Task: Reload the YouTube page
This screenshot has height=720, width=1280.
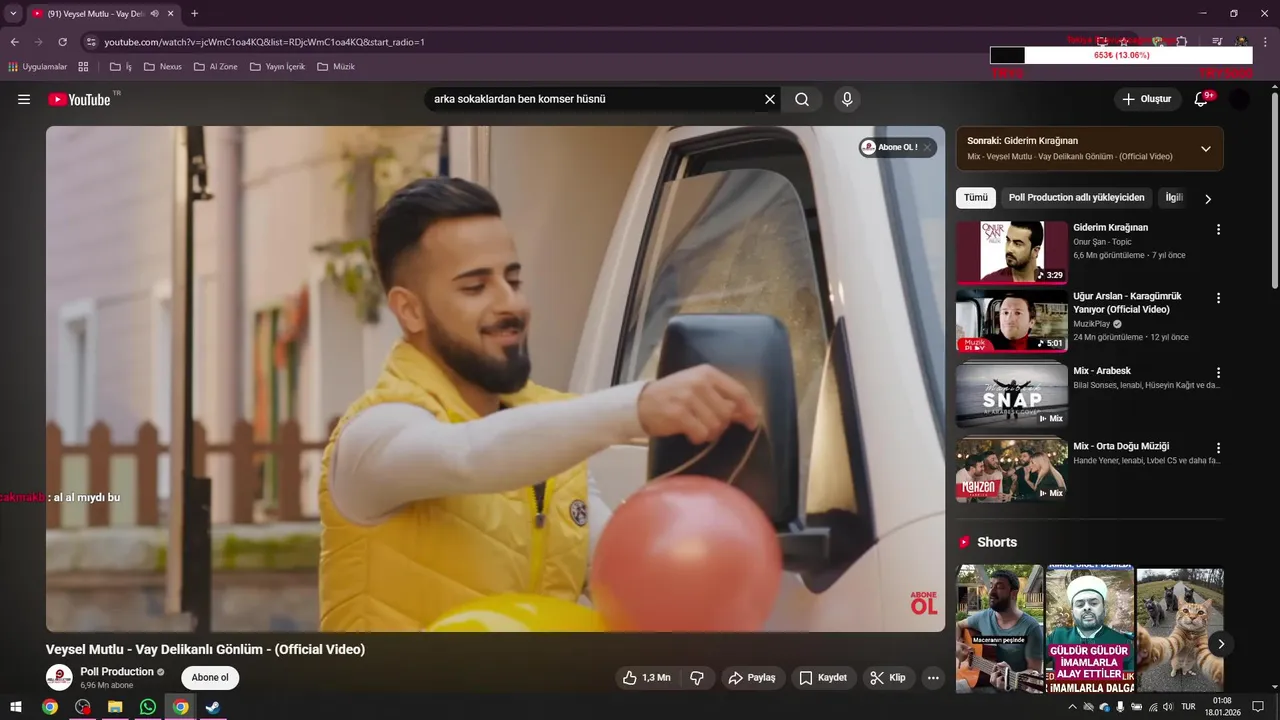Action: [x=62, y=42]
